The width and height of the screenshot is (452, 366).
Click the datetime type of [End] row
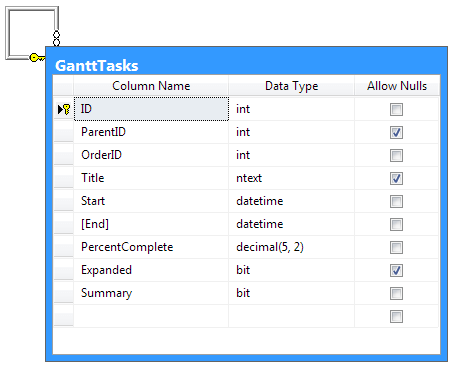click(x=292, y=224)
